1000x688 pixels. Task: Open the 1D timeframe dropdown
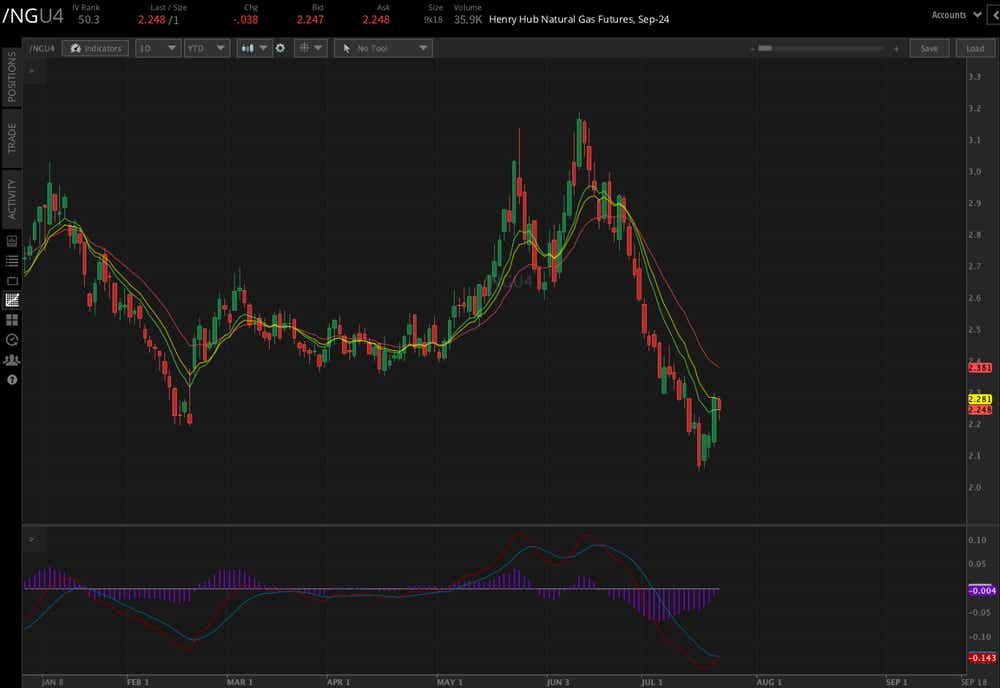[x=157, y=47]
